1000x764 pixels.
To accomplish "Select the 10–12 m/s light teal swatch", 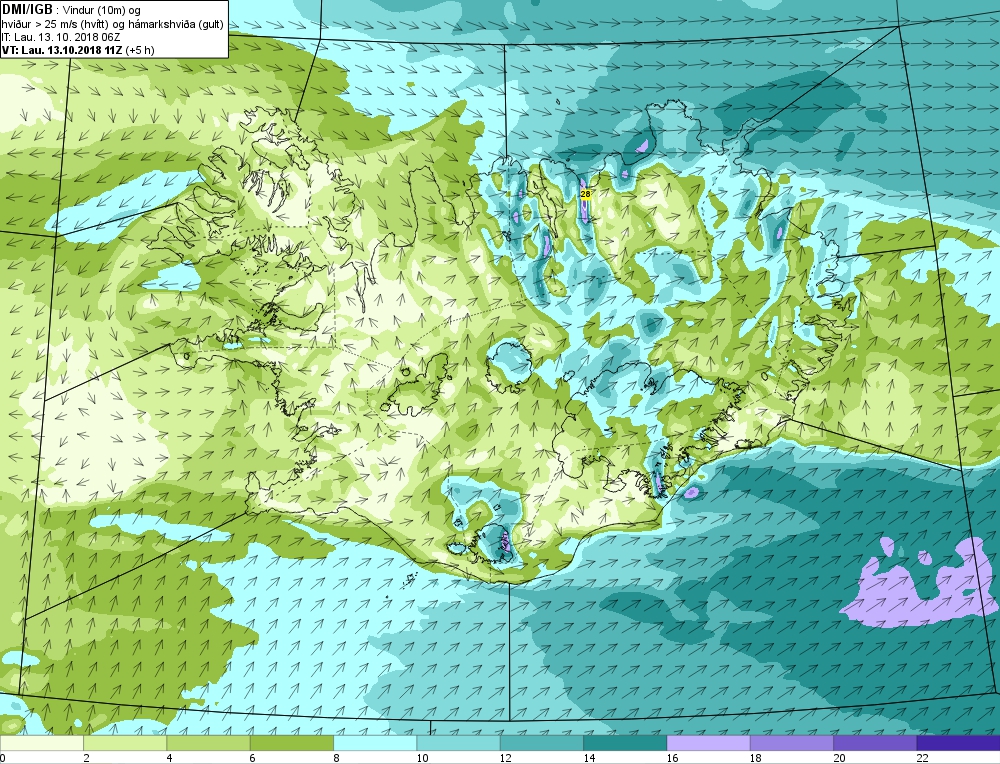I will click(x=459, y=743).
